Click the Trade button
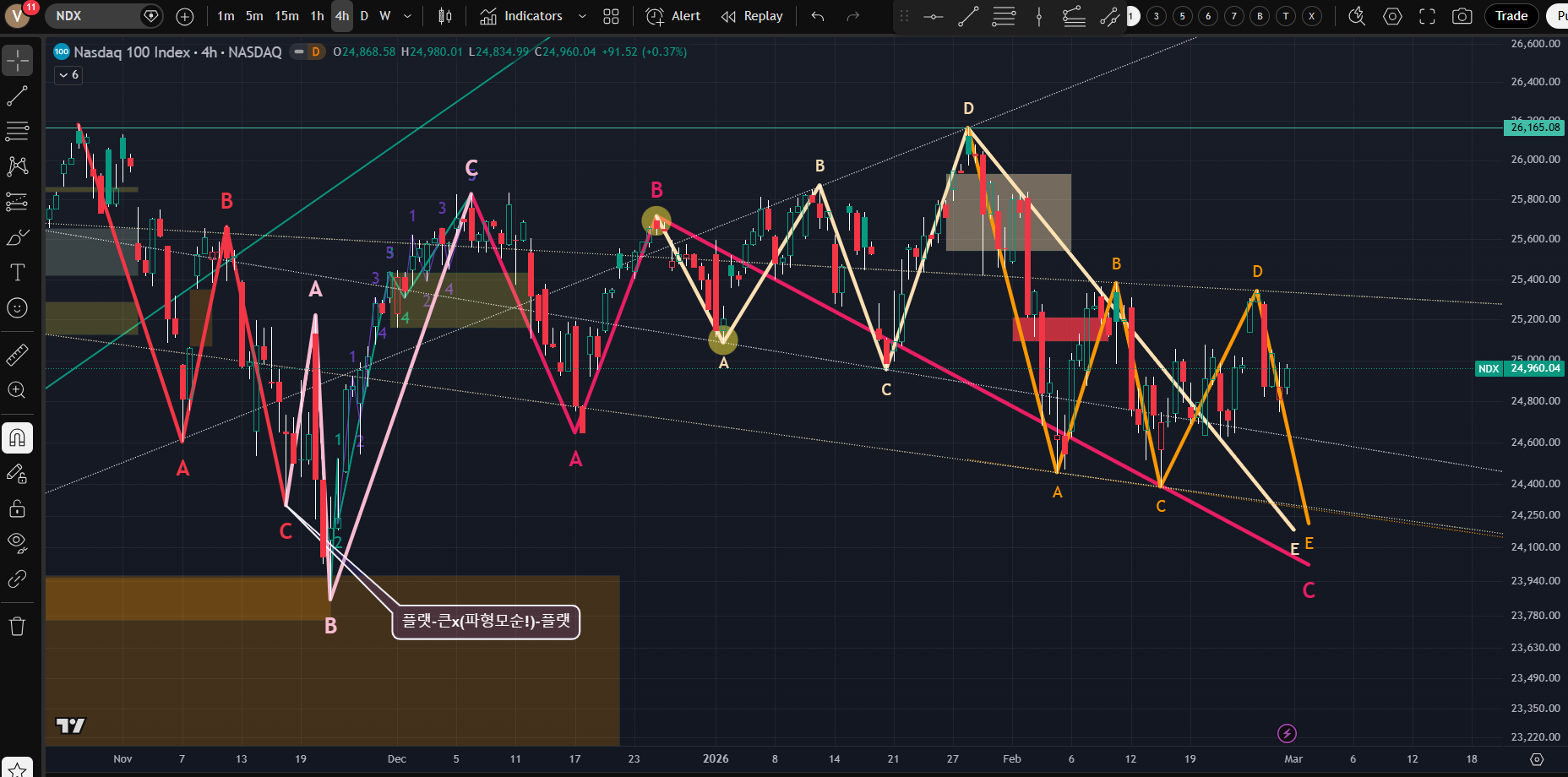This screenshot has width=1568, height=777. (x=1511, y=16)
